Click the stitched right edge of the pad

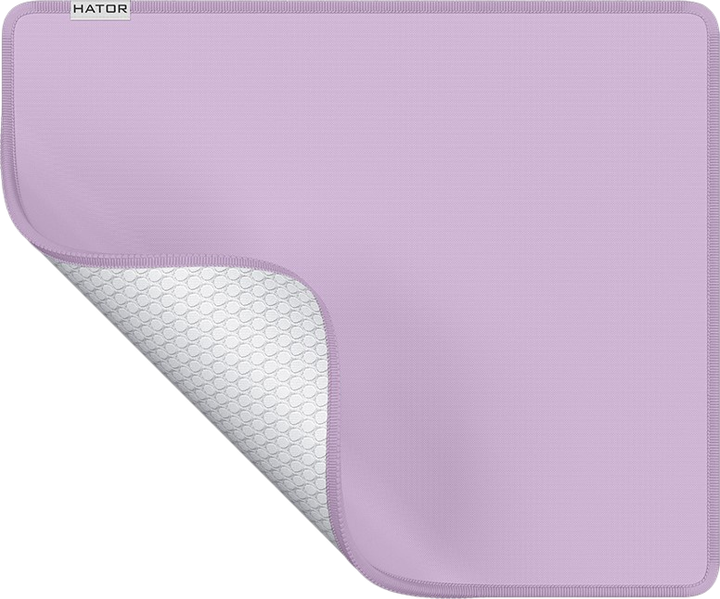(x=714, y=299)
